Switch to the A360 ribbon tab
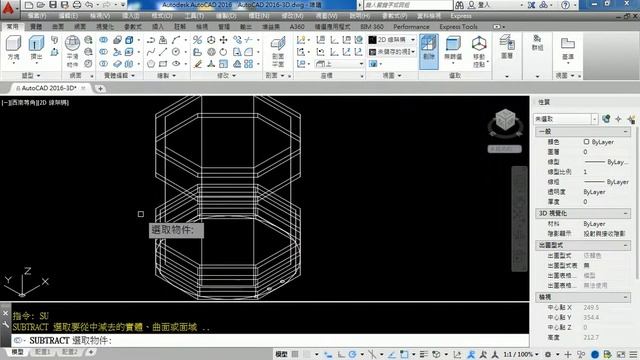This screenshot has width=640, height=360. 297,27
